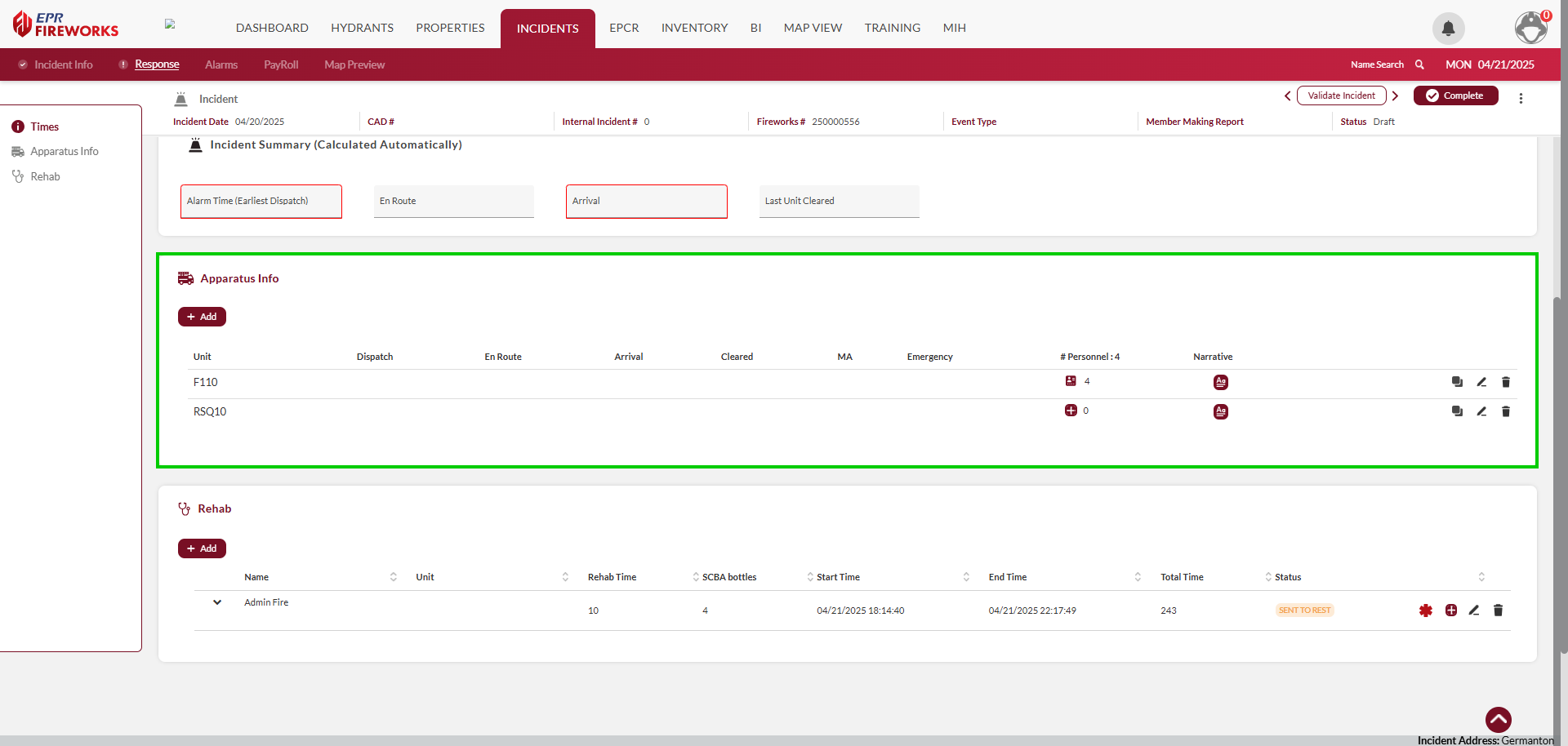Screen dimensions: 1568x746
Task: Select Apparatus Info in left sidebar
Action: pyautogui.click(x=64, y=152)
